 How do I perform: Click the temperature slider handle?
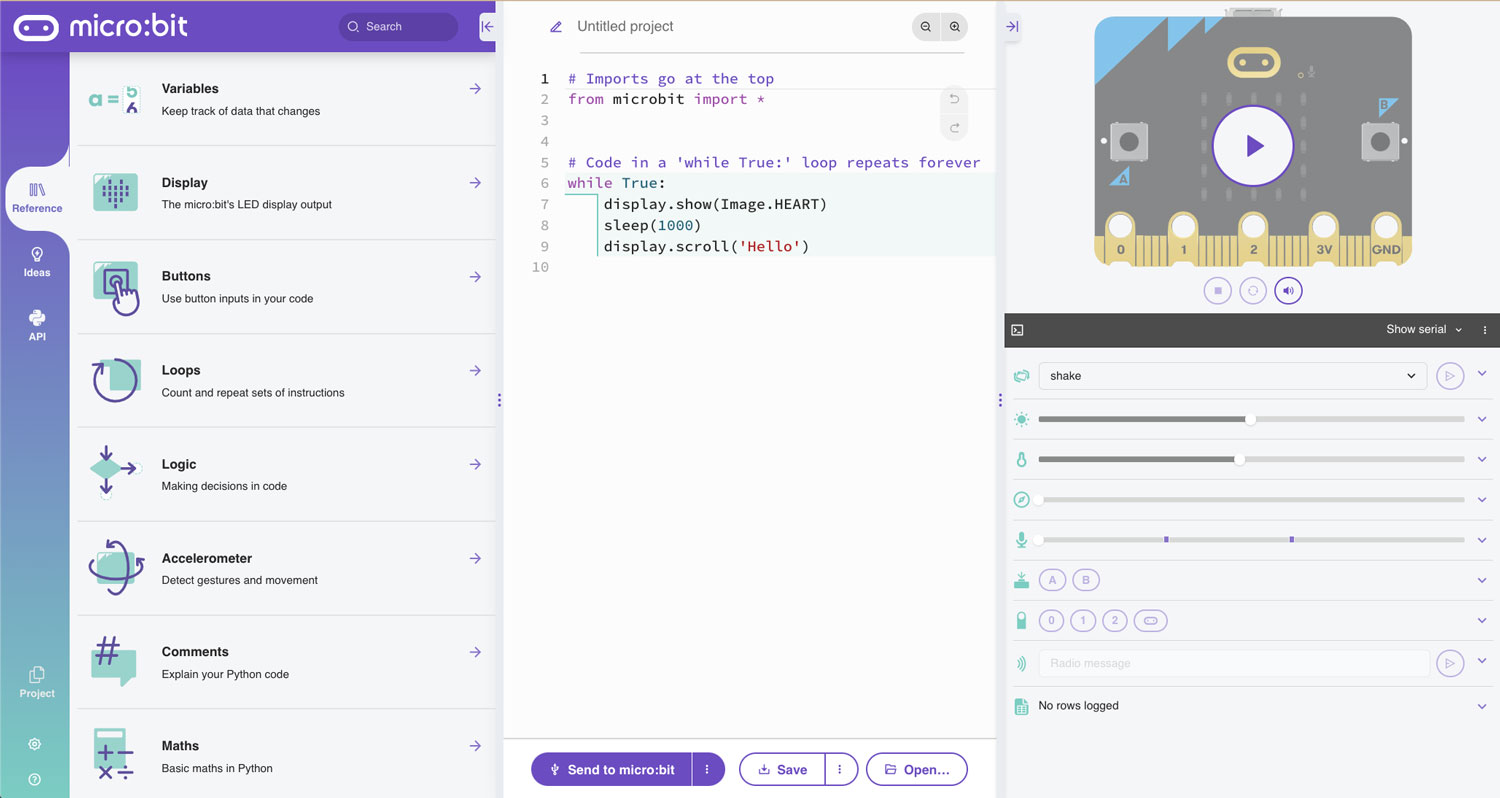coord(1240,460)
